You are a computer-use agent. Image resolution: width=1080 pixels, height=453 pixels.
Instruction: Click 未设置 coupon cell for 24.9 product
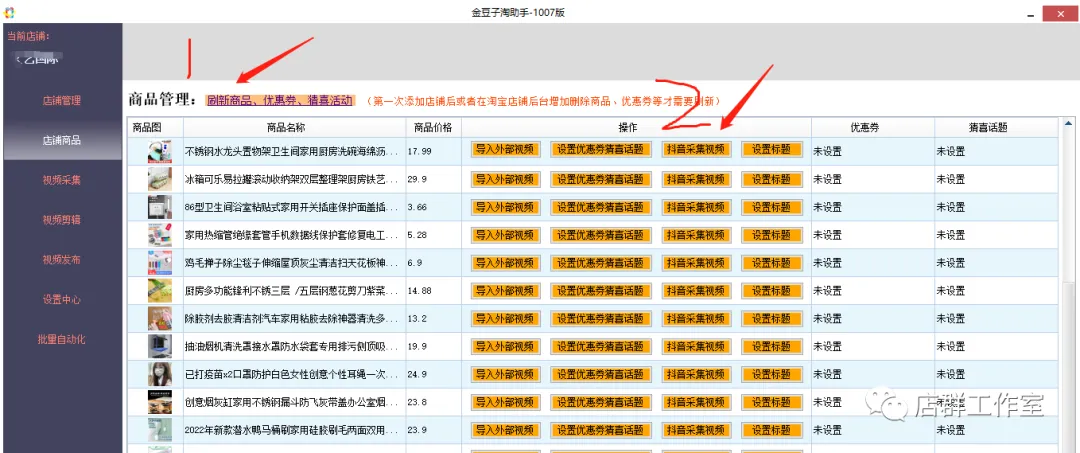(x=827, y=375)
